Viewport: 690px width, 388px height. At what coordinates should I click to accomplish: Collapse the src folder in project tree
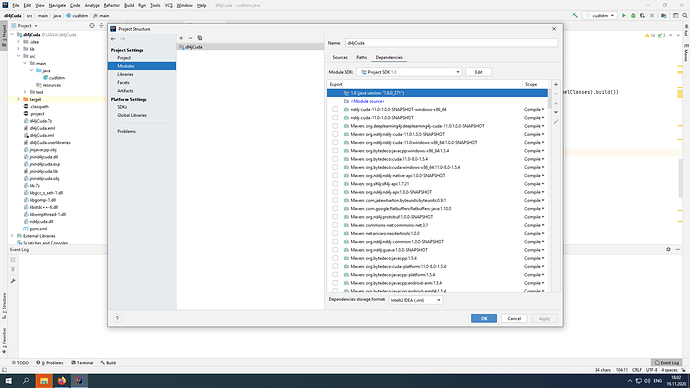[18, 56]
